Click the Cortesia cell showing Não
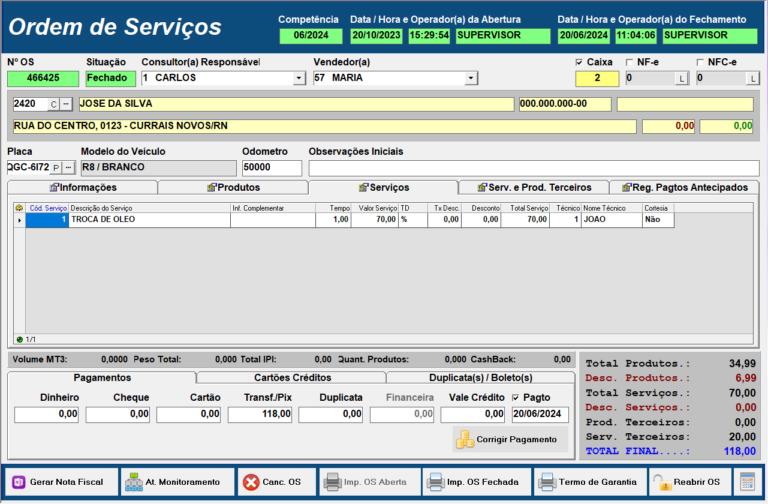 658,220
